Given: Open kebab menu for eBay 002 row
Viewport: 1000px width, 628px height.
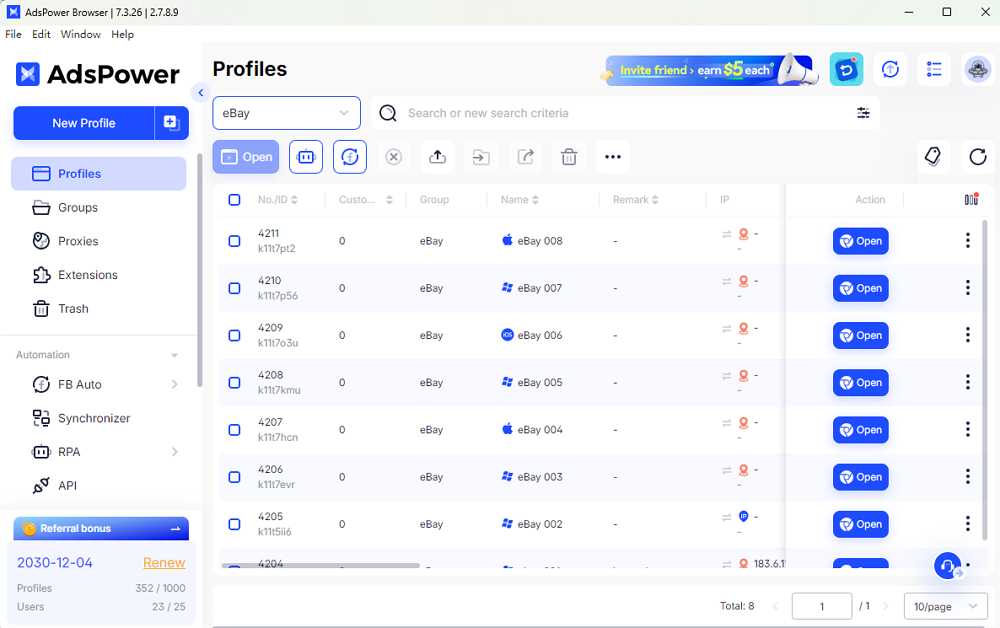Looking at the screenshot, I should 967,523.
